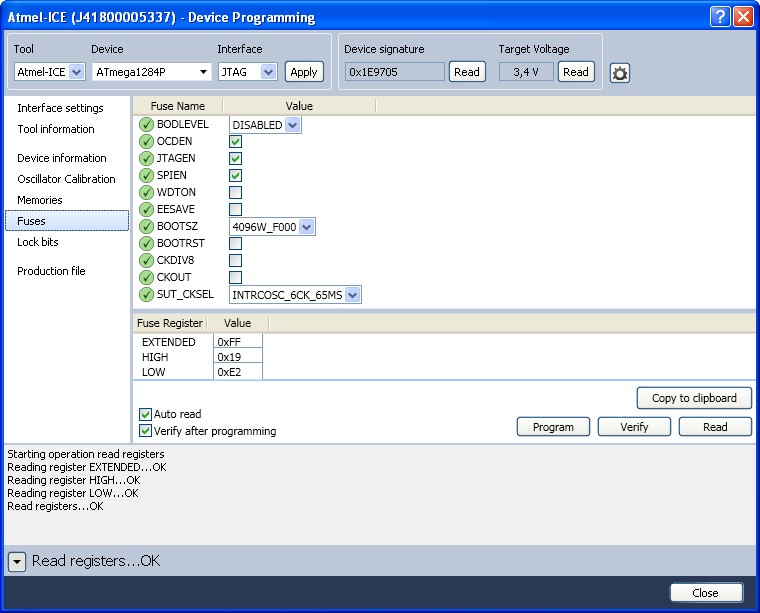Toggle Verify after programming checkbox
Image resolution: width=760 pixels, height=613 pixels.
(145, 431)
